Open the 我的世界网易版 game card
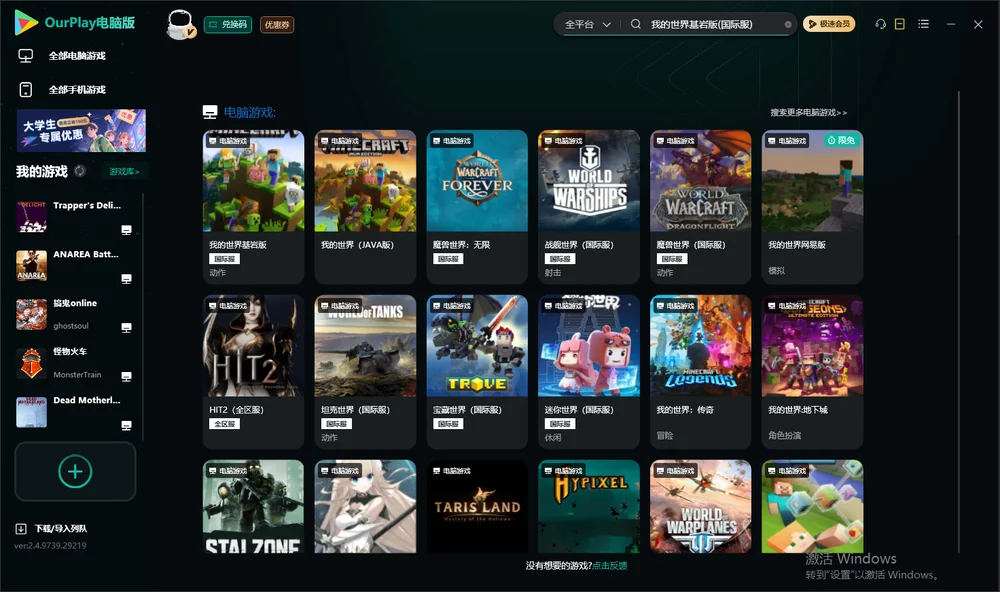Image resolution: width=1000 pixels, height=592 pixels. (812, 207)
